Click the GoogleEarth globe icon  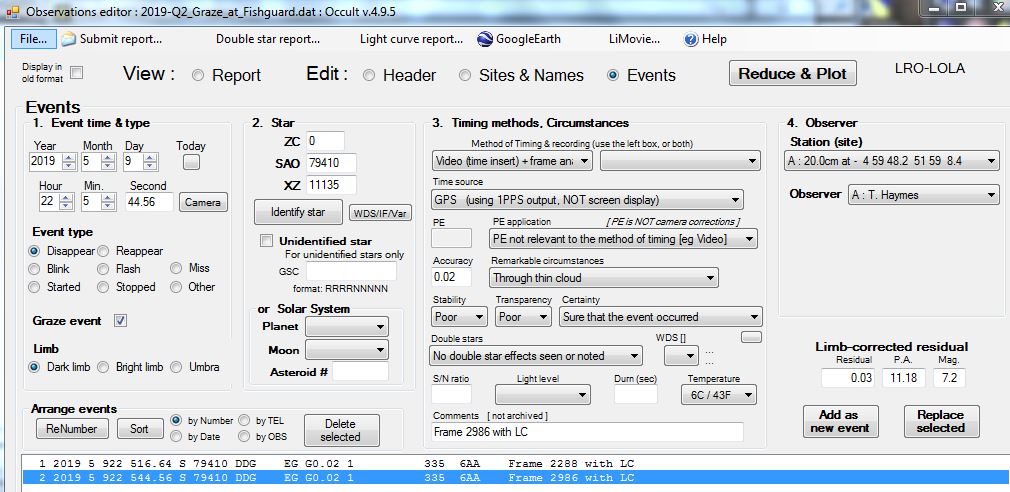(x=486, y=39)
